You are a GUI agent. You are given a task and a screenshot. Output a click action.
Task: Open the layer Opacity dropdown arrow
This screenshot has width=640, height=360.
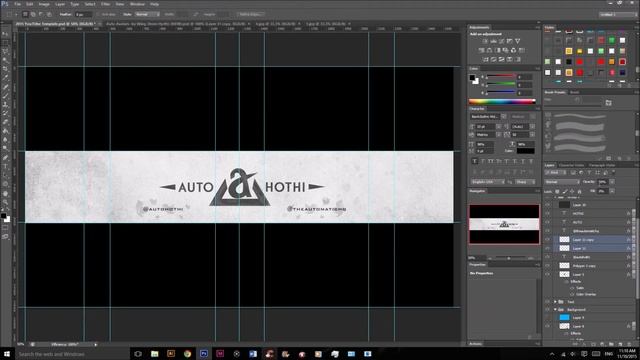pos(612,182)
